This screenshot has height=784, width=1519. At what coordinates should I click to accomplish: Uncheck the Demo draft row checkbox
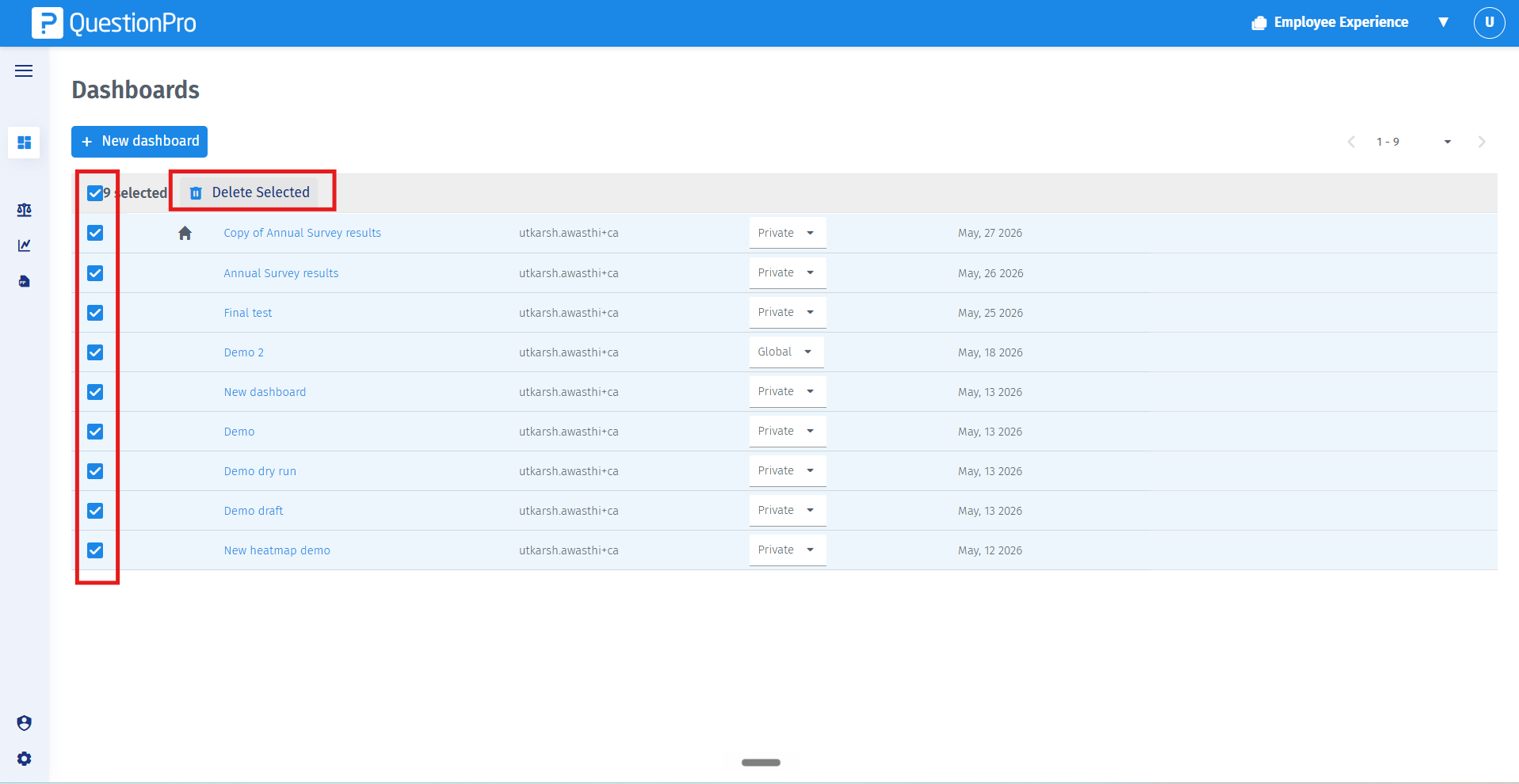coord(95,511)
